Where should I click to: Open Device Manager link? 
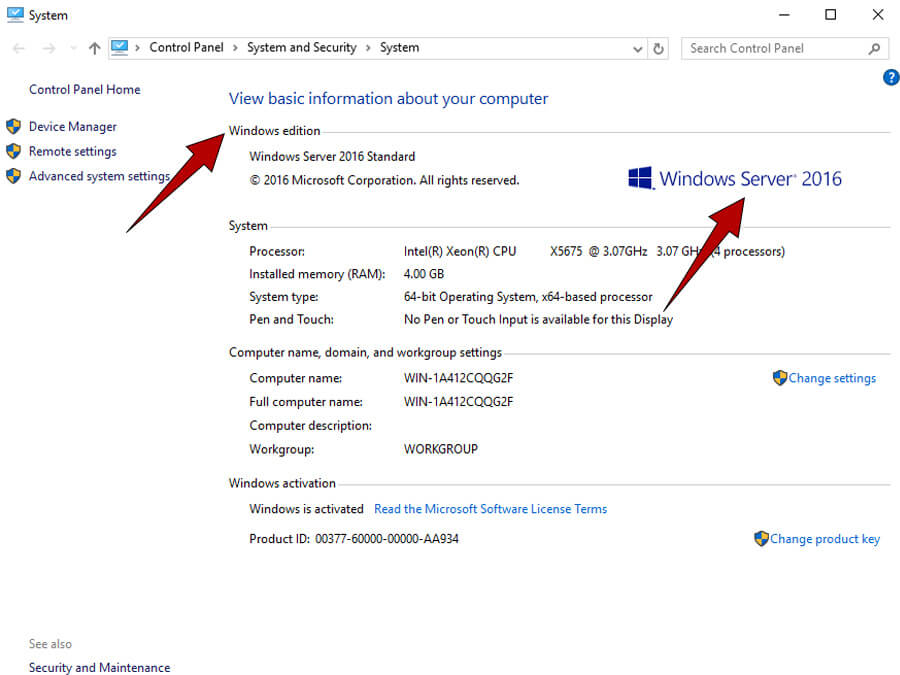pyautogui.click(x=73, y=127)
